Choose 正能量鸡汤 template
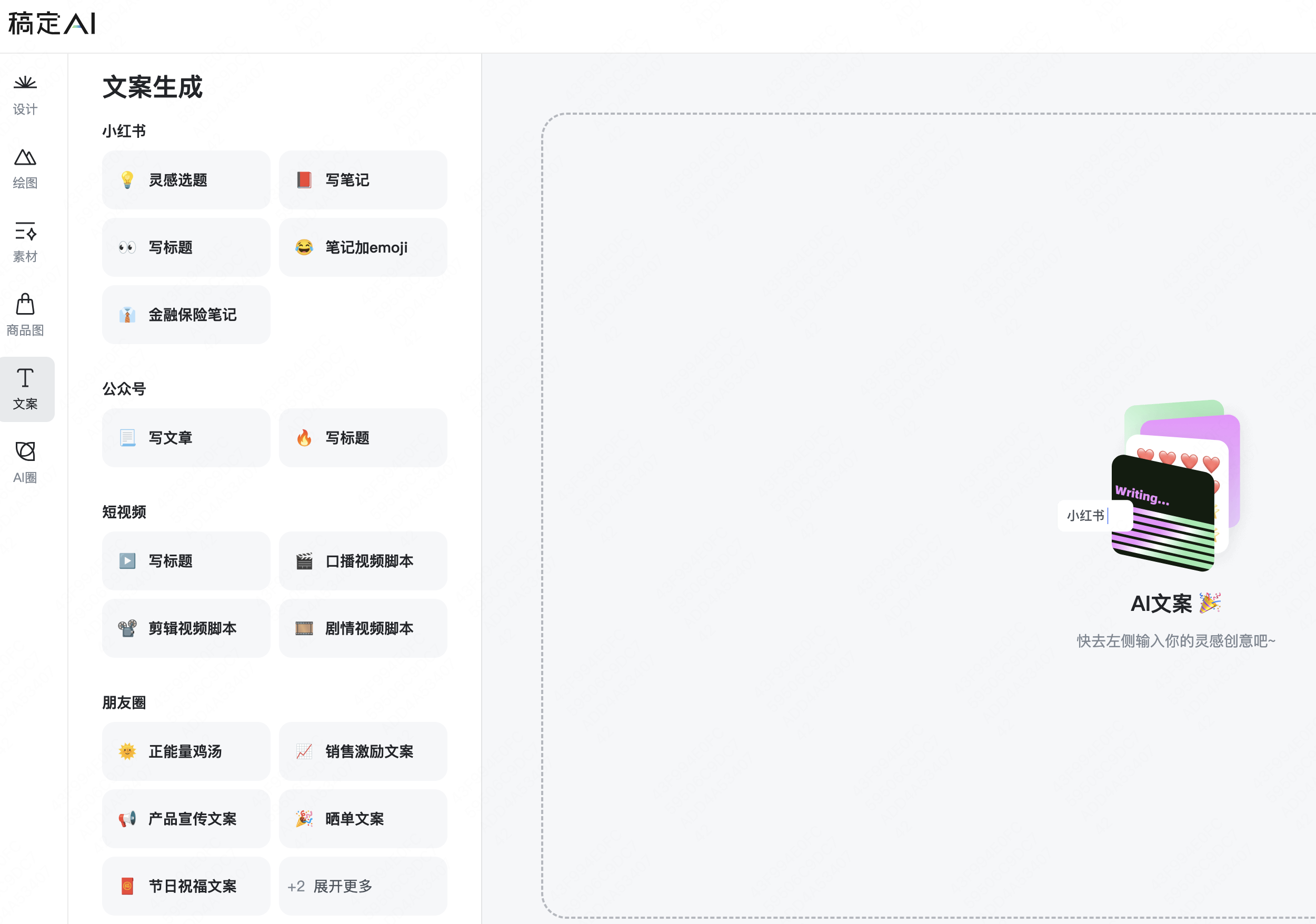 pyautogui.click(x=186, y=751)
